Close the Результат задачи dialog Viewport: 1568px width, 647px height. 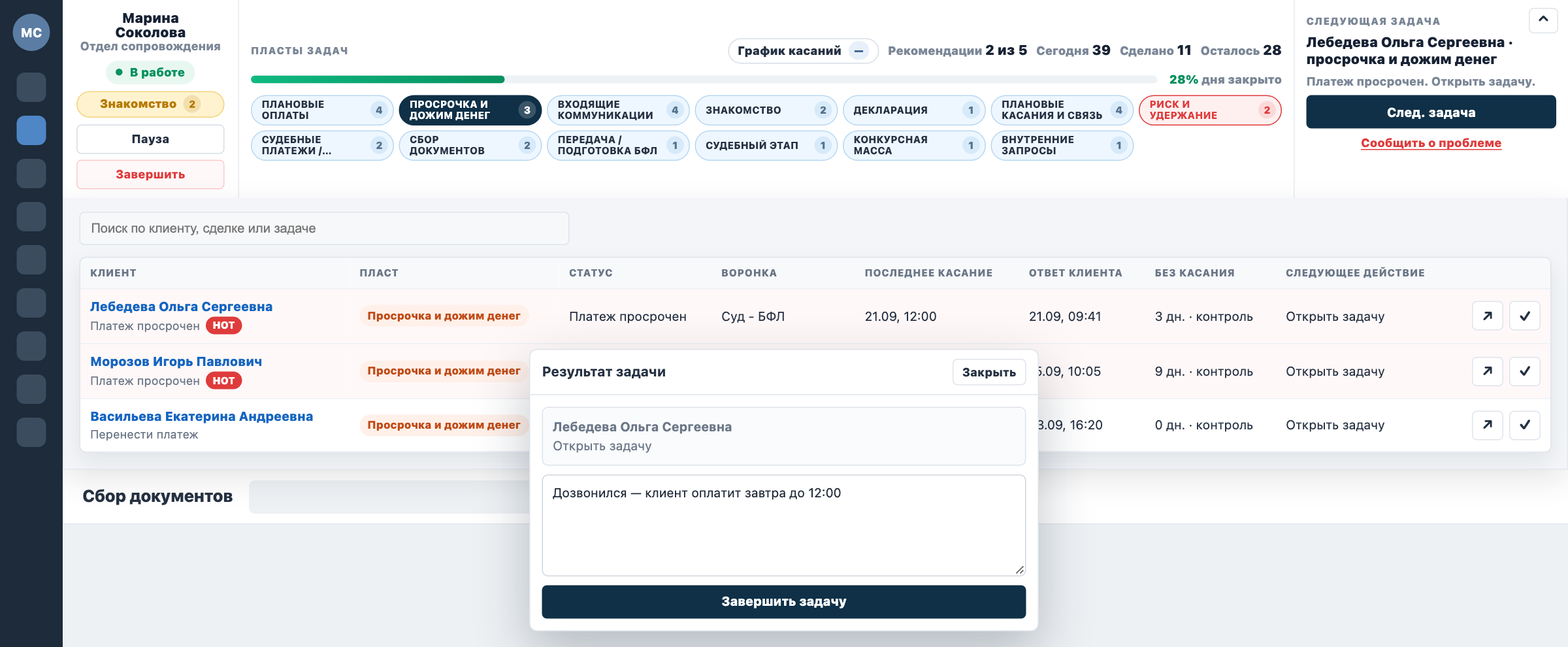tap(988, 372)
